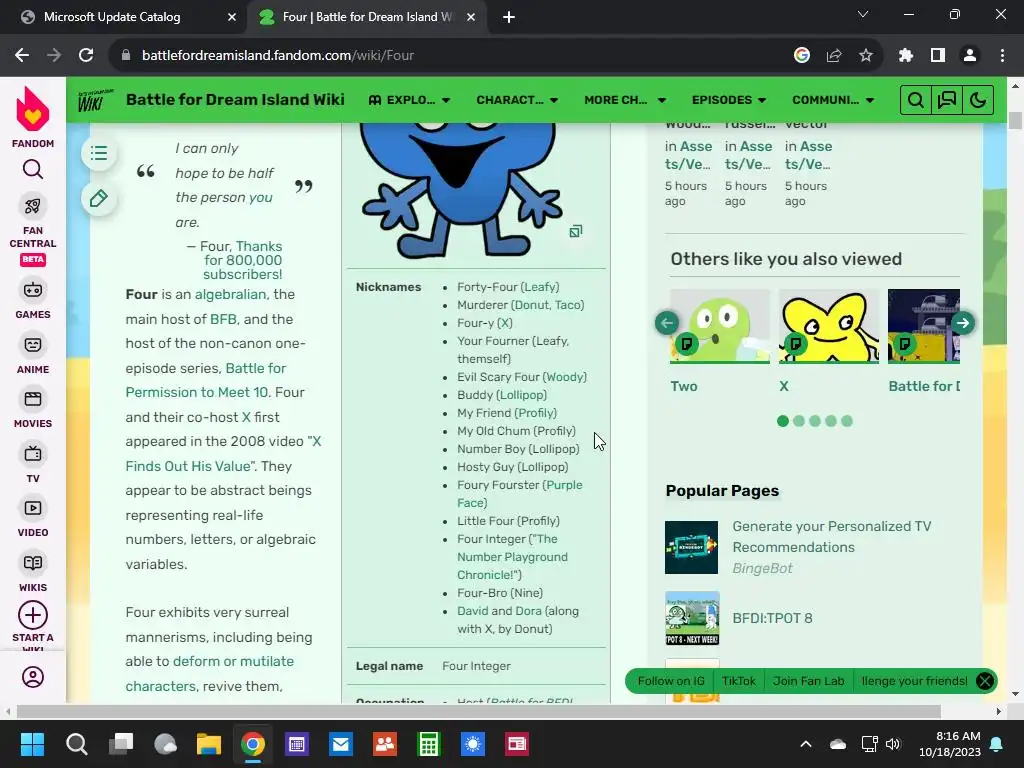Viewport: 1024px width, 768px height.
Task: Expand the Episodes dropdown menu
Action: coord(729,100)
